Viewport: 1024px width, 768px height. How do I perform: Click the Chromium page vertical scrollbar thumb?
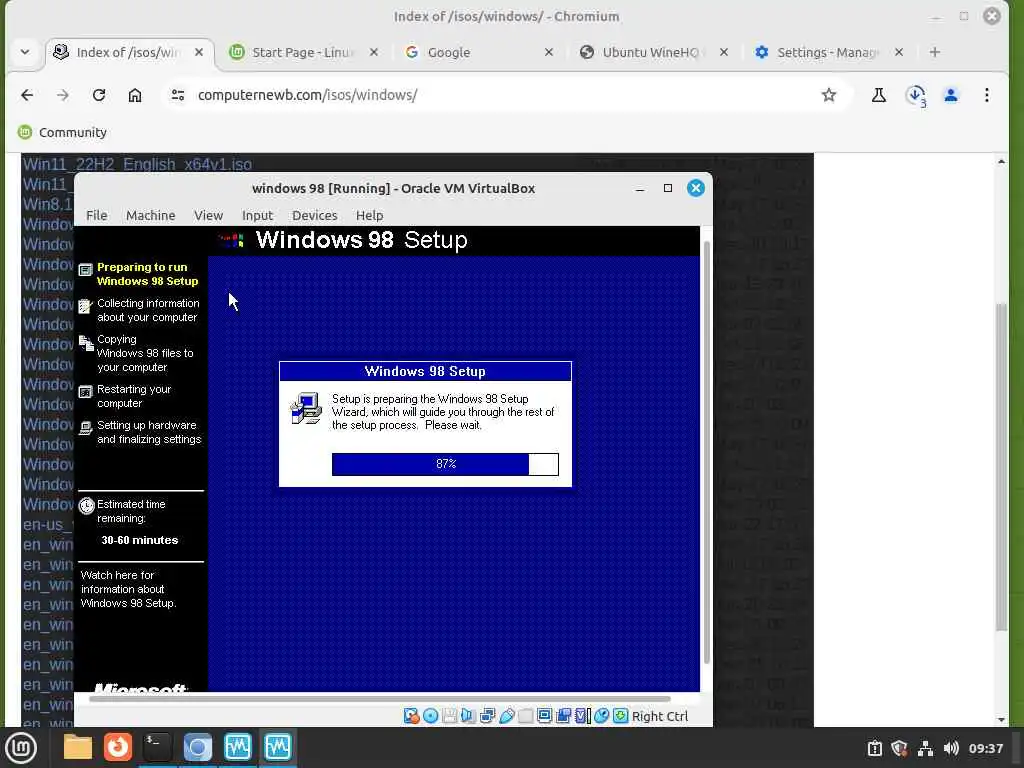point(1001,467)
